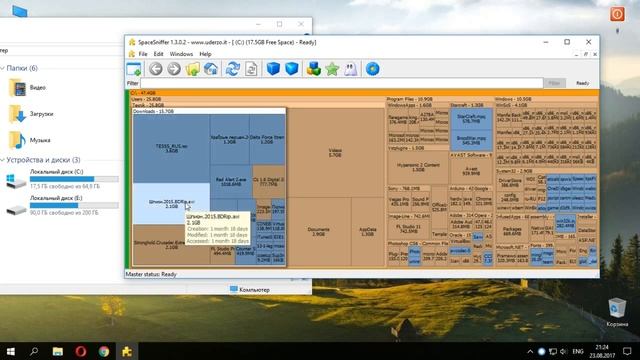Open the volume control in tray
The width and height of the screenshot is (640, 360).
tap(564, 351)
